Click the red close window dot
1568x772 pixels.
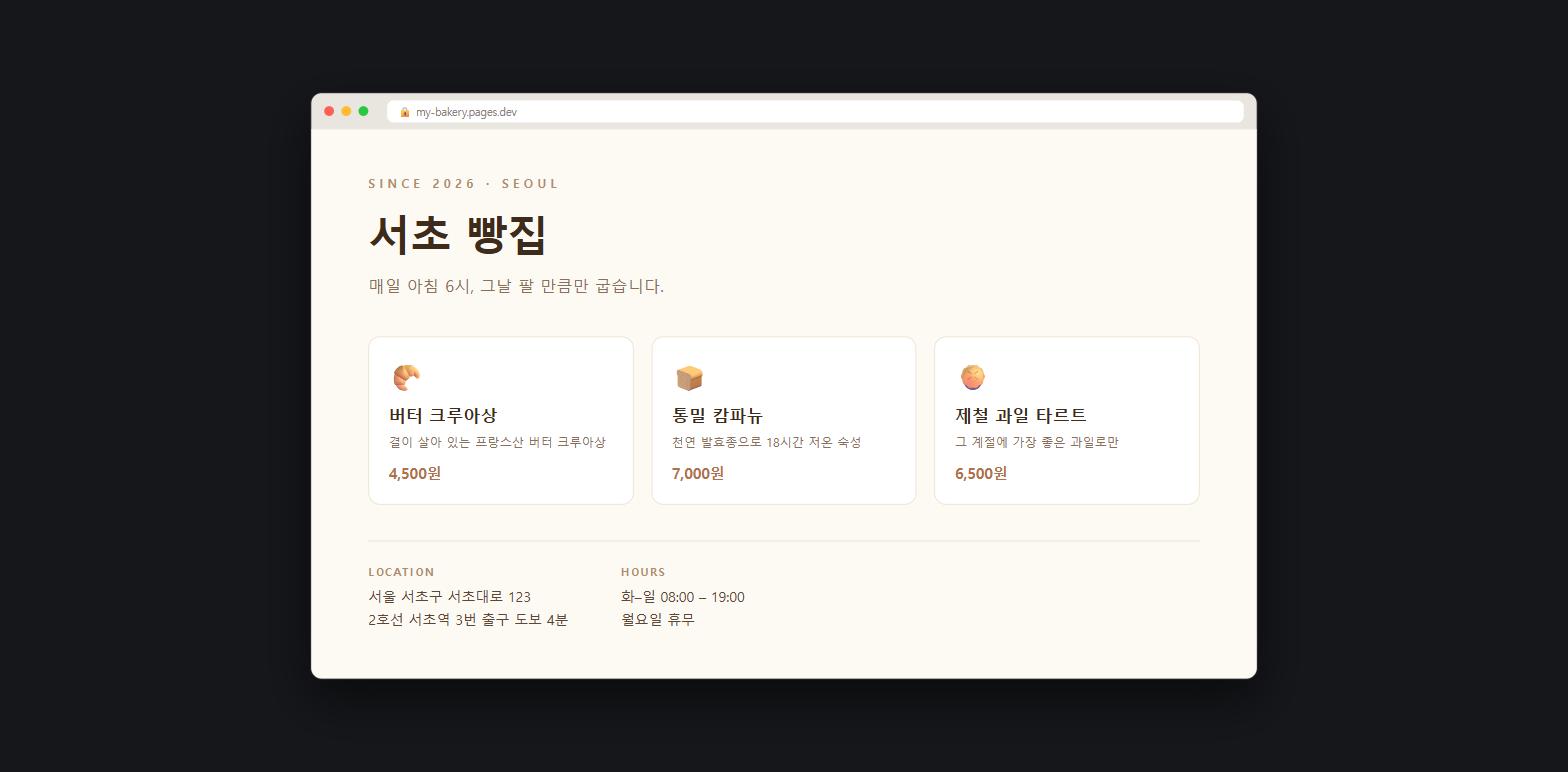tap(329, 111)
